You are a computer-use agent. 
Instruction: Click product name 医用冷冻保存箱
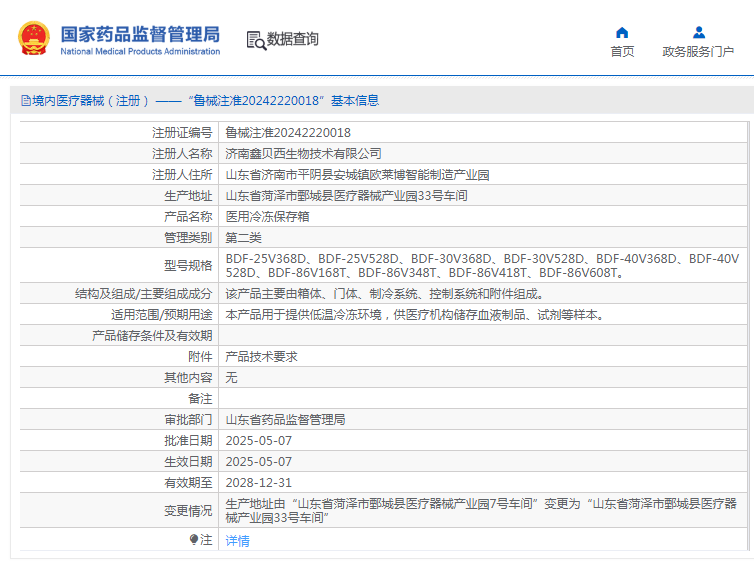pos(267,217)
